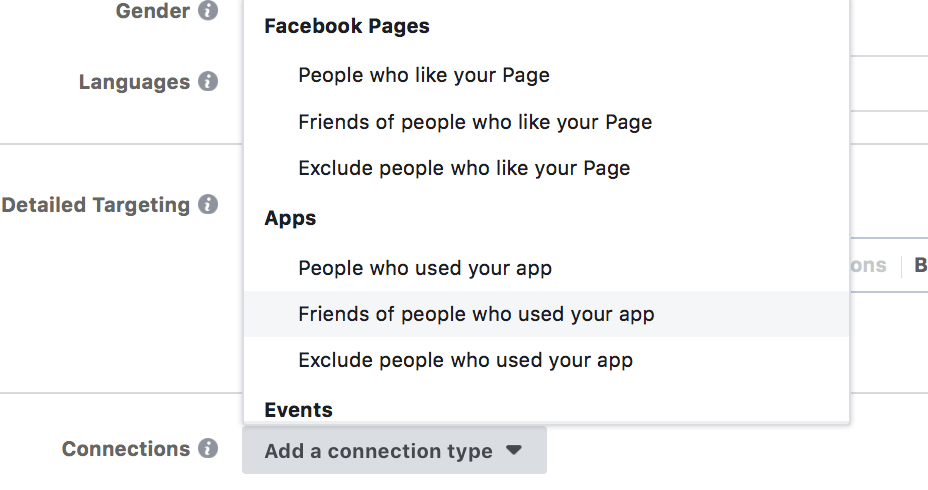This screenshot has width=928, height=490.
Task: Click the Detailed Targeting label
Action: [x=95, y=205]
